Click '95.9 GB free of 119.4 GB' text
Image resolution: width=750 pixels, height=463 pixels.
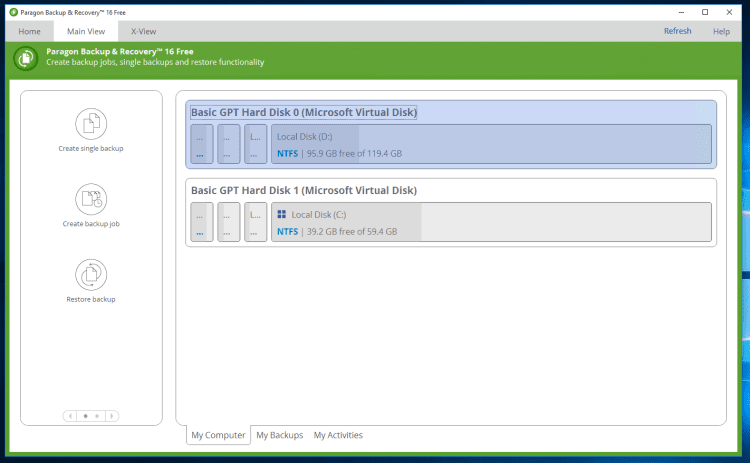pos(354,154)
